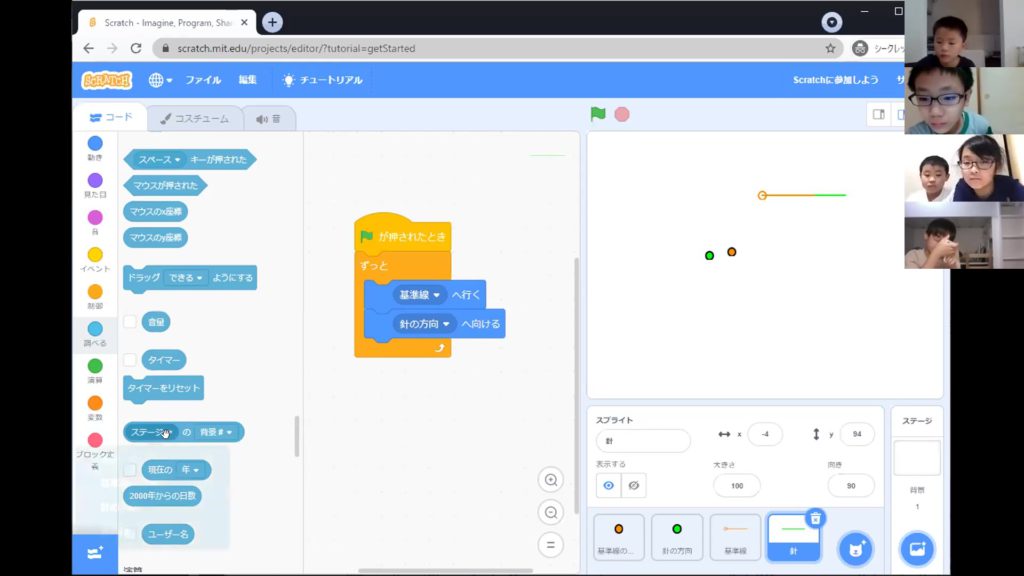
Task: Zoom out on the code workspace
Action: tap(550, 512)
